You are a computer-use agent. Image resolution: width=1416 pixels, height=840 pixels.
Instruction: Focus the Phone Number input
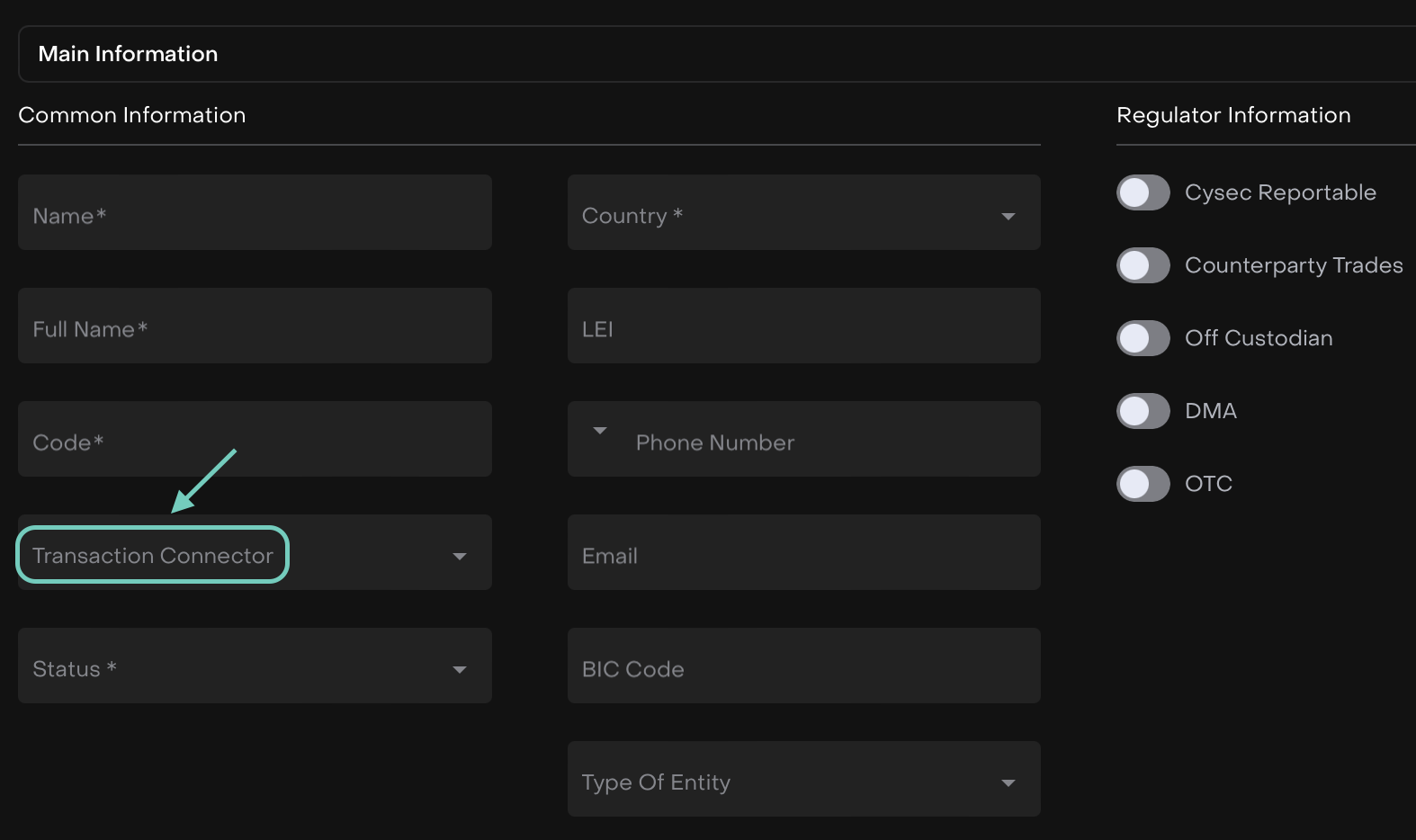pyautogui.click(x=828, y=442)
